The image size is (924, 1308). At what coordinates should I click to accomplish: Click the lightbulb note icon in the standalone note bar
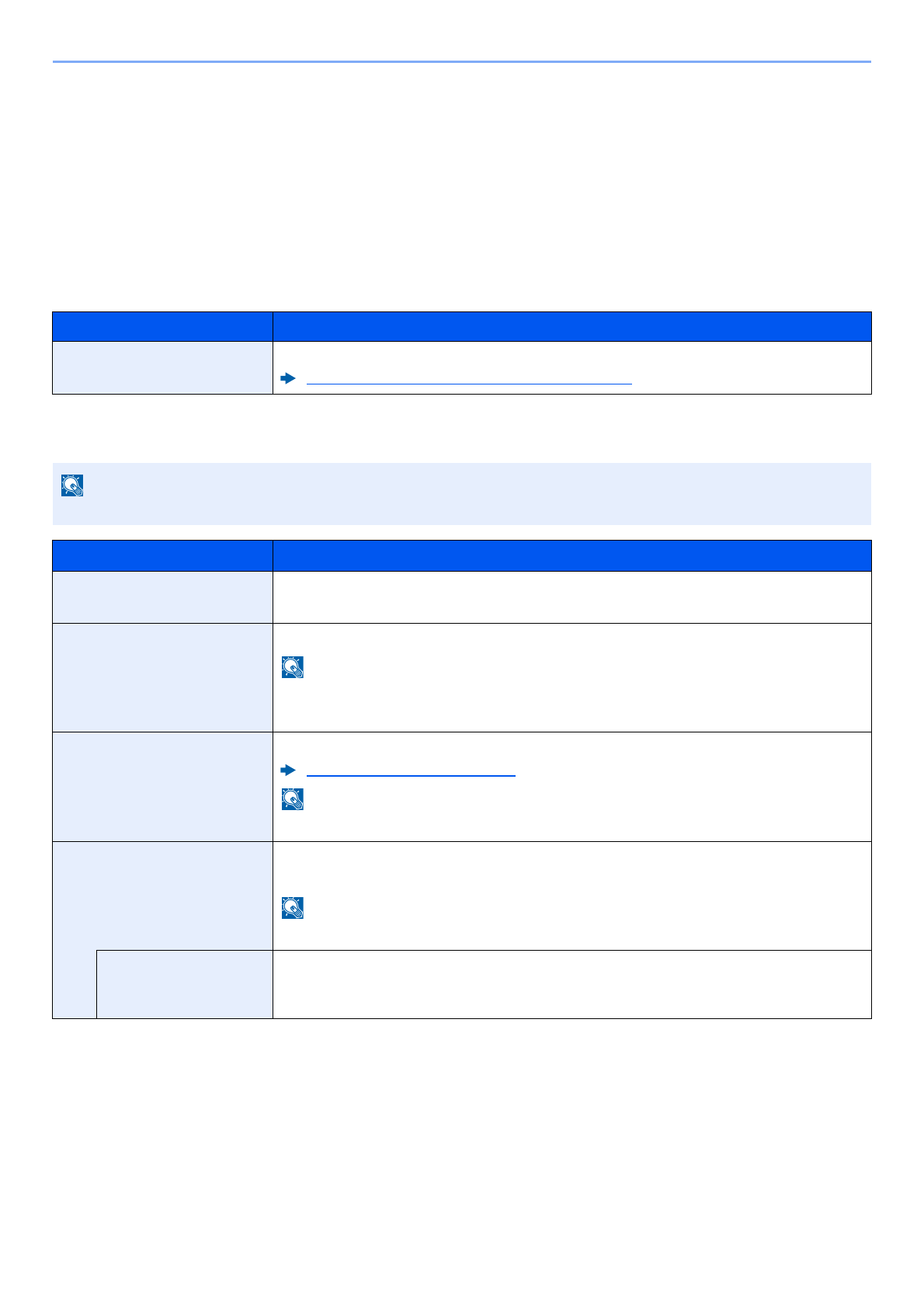point(72,485)
